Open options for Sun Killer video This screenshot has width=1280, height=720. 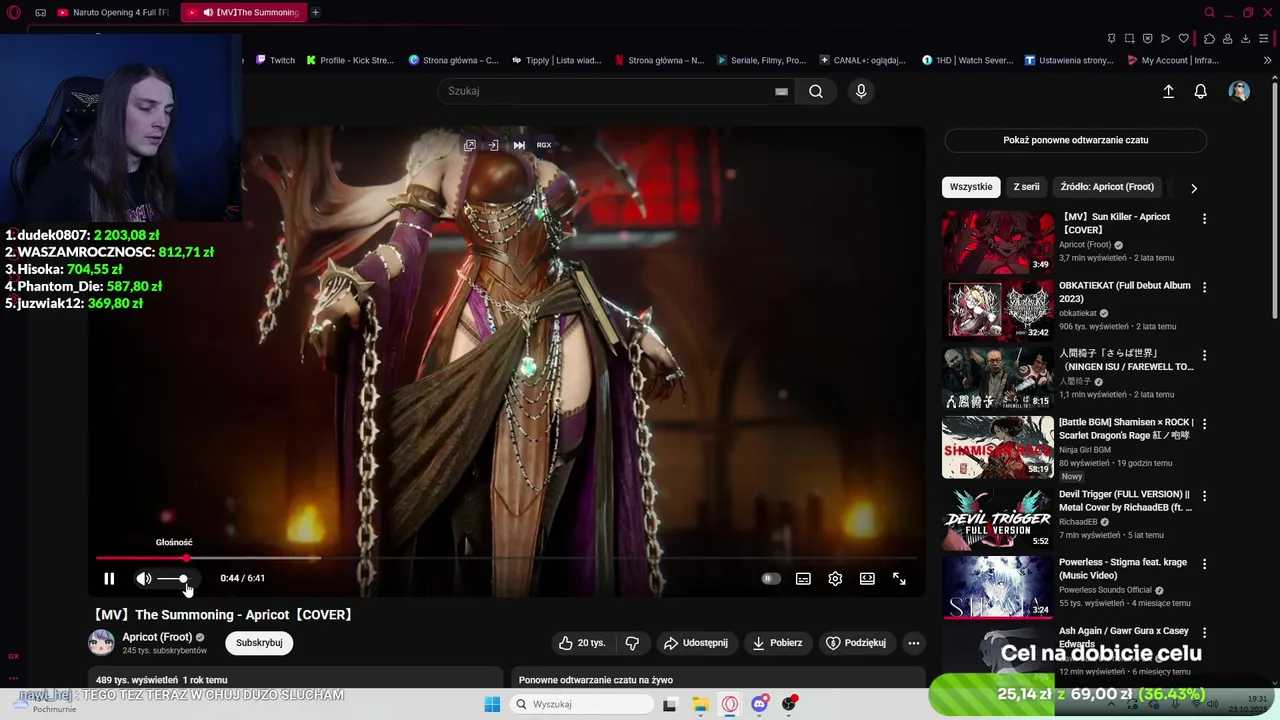pyautogui.click(x=1204, y=218)
